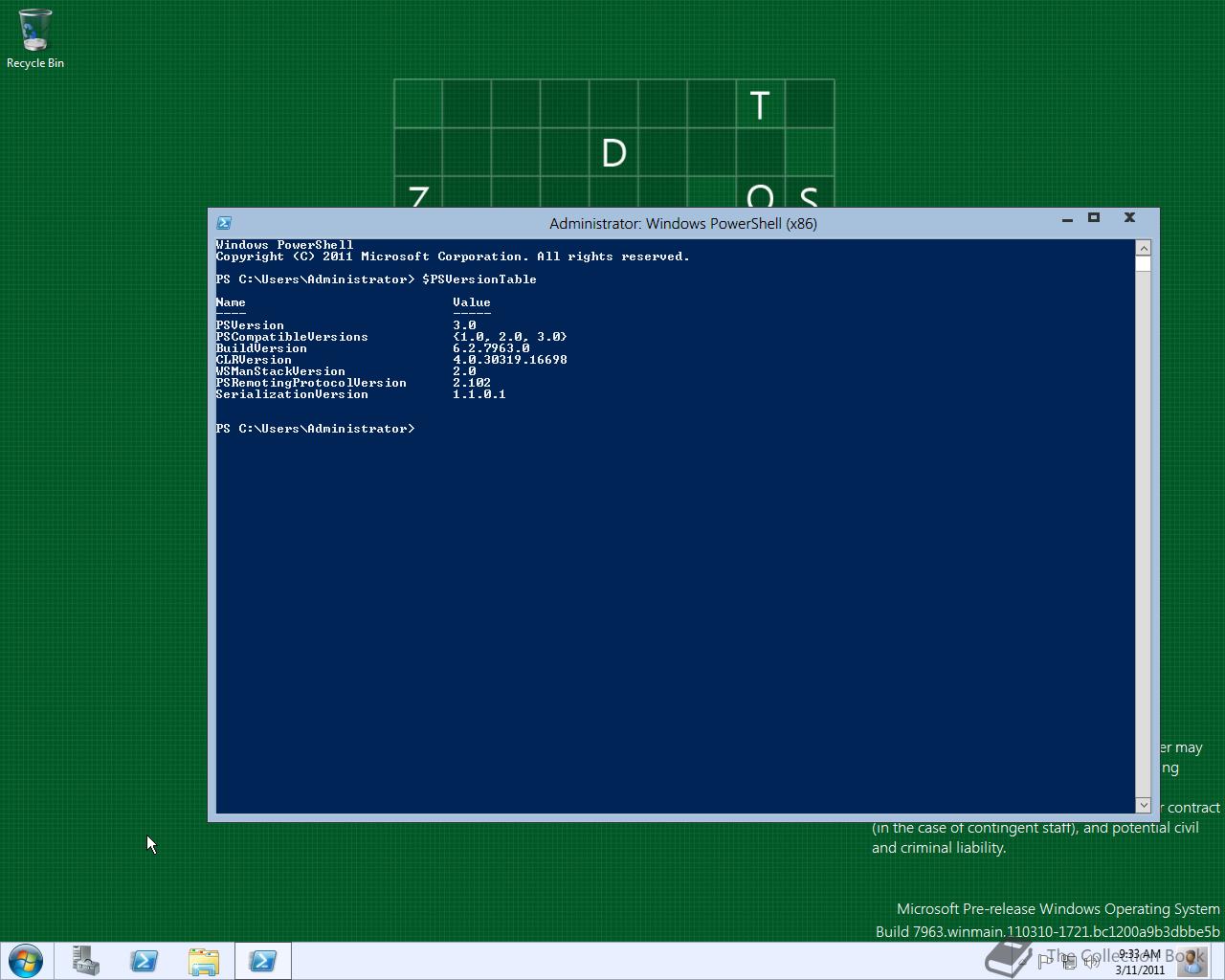Maximize the PowerShell window
This screenshot has width=1225, height=980.
point(1094,218)
